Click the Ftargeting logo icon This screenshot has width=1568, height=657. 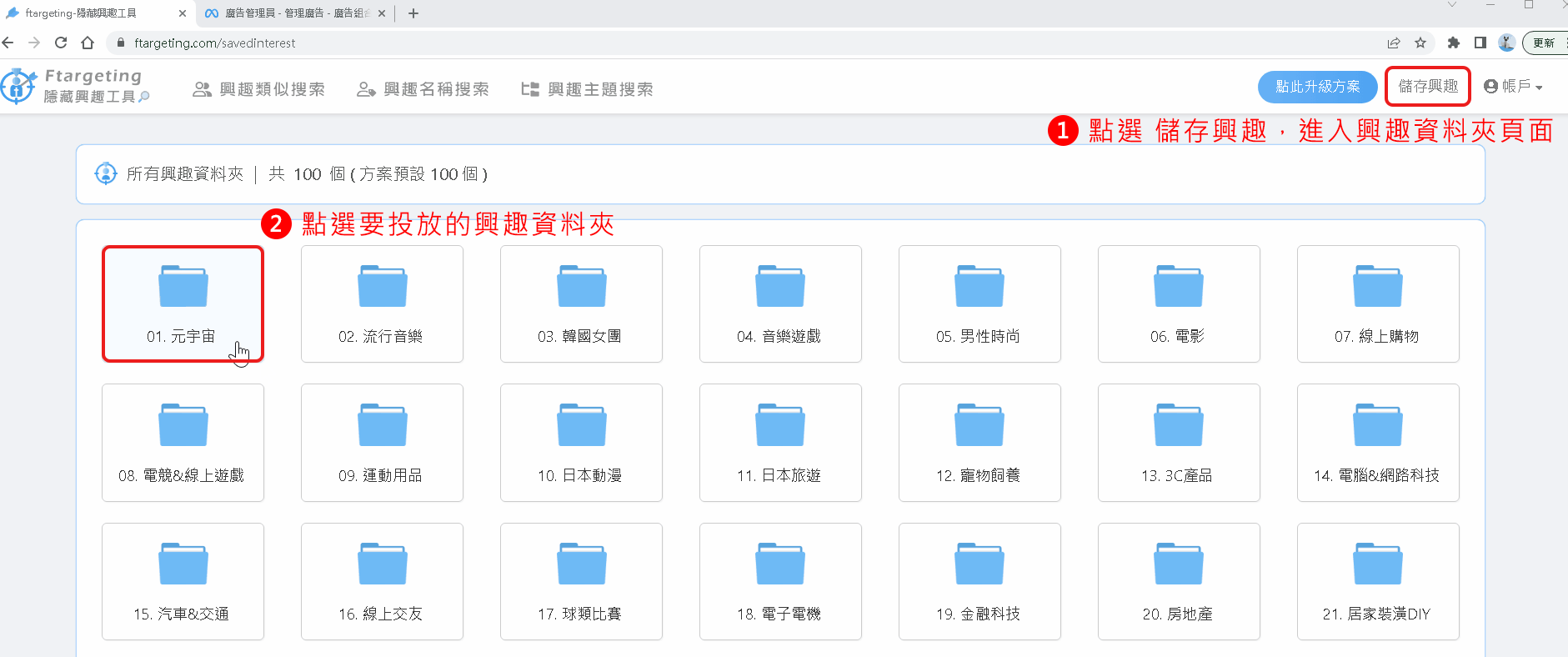coord(18,86)
